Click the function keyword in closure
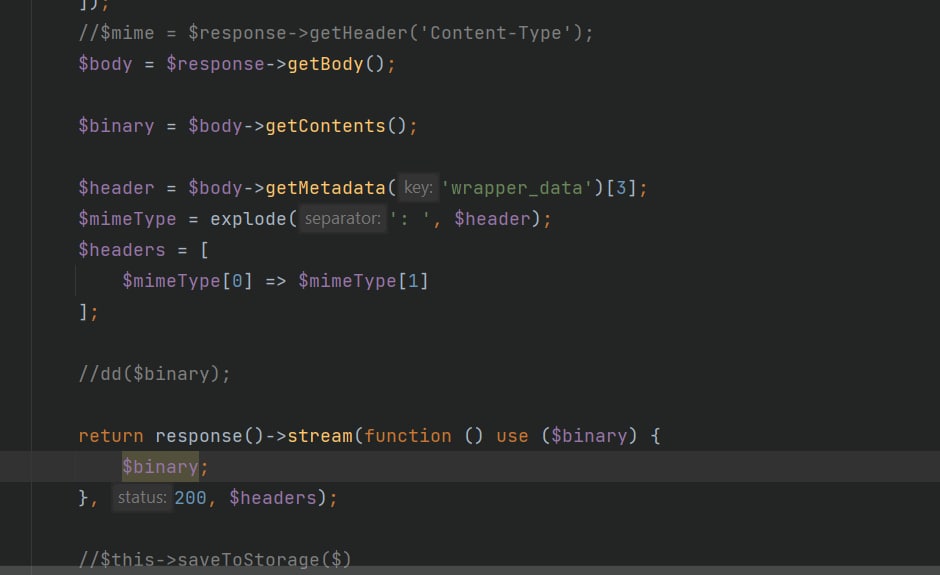 (x=408, y=436)
